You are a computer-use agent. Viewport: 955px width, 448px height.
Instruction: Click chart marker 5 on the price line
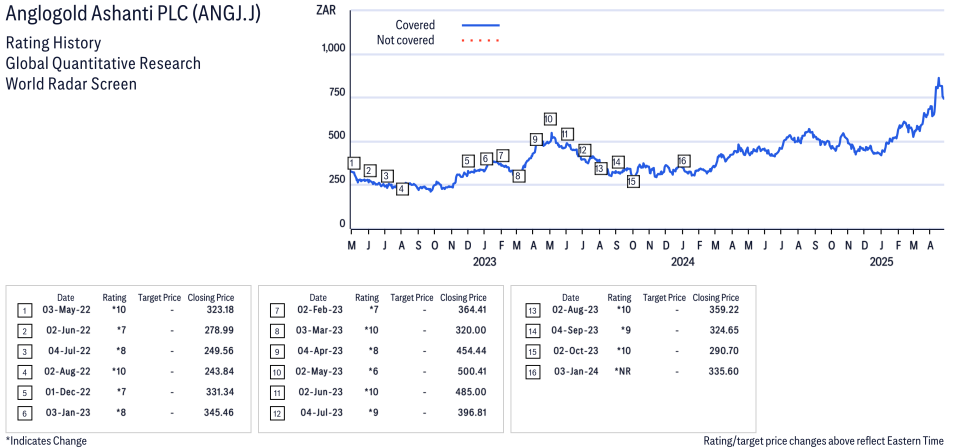468,161
